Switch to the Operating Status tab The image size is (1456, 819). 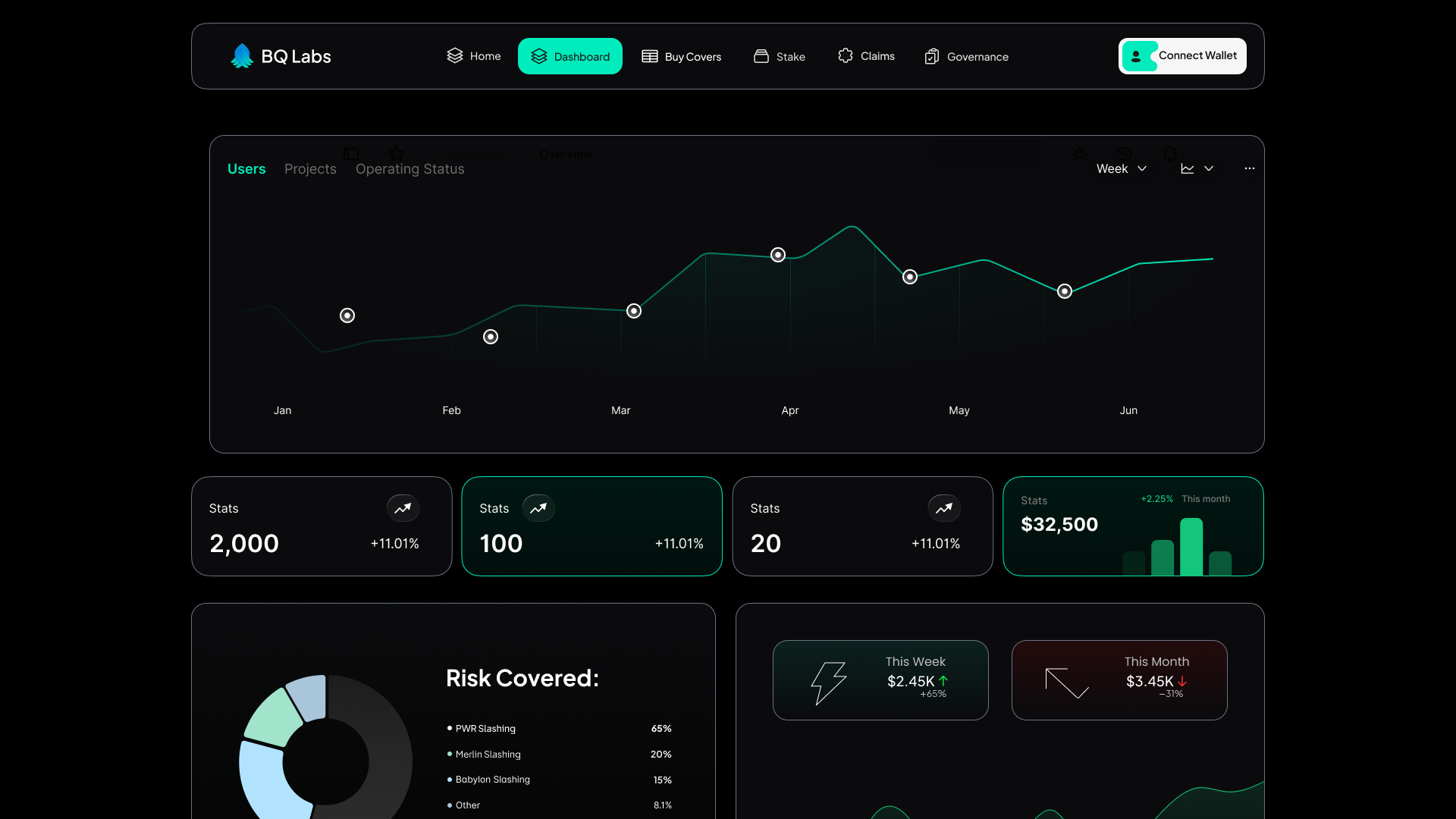tap(409, 169)
